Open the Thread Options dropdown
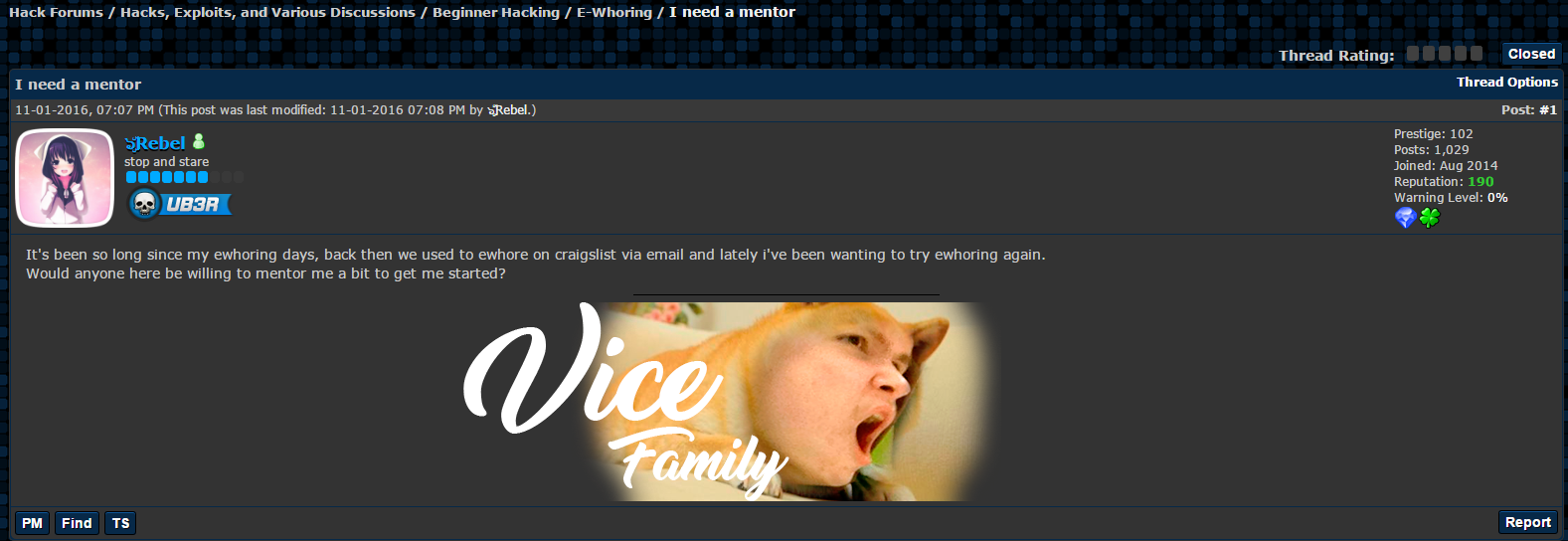Image resolution: width=1568 pixels, height=541 pixels. click(x=1507, y=83)
